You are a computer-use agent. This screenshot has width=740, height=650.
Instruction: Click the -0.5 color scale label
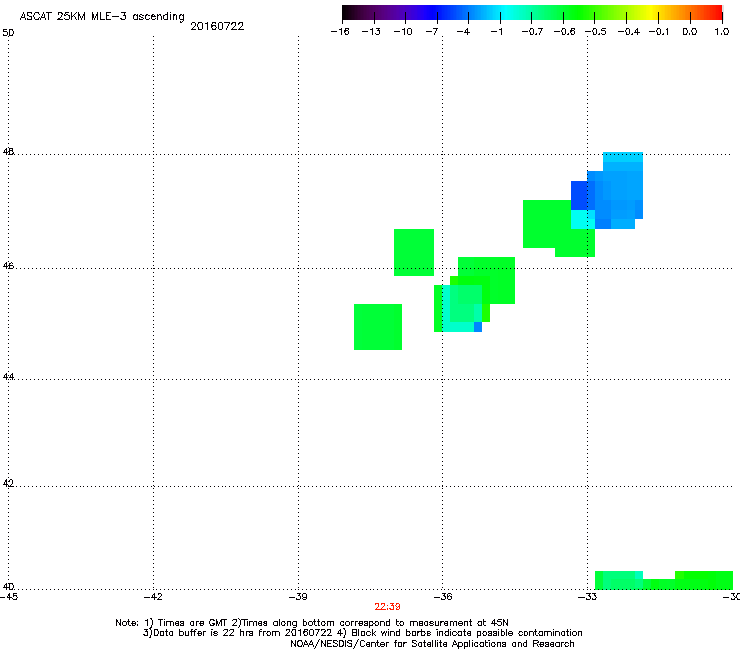(596, 32)
